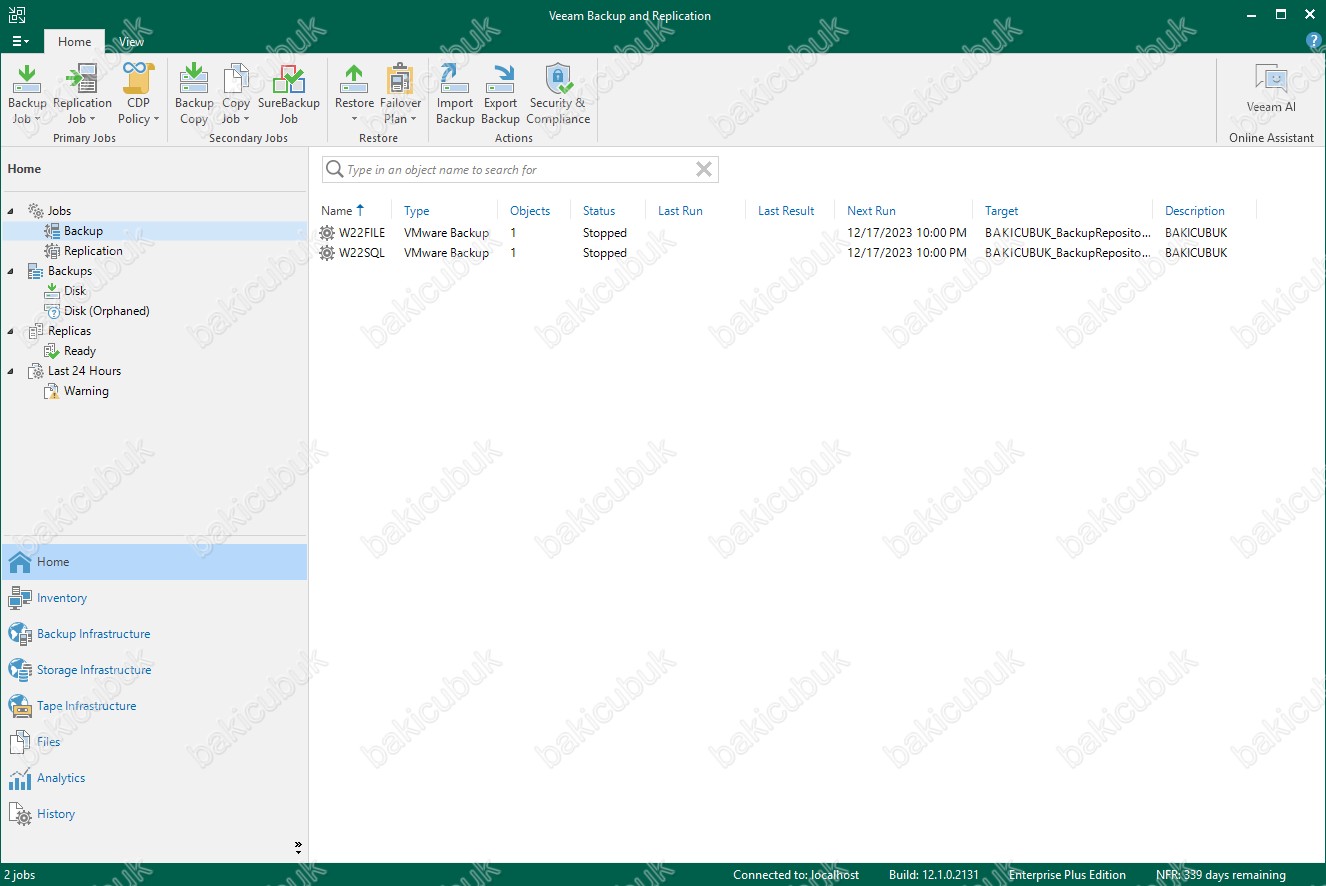Click the Build 12.1.0.2131 status text
Image resolution: width=1326 pixels, height=886 pixels.
tap(934, 875)
